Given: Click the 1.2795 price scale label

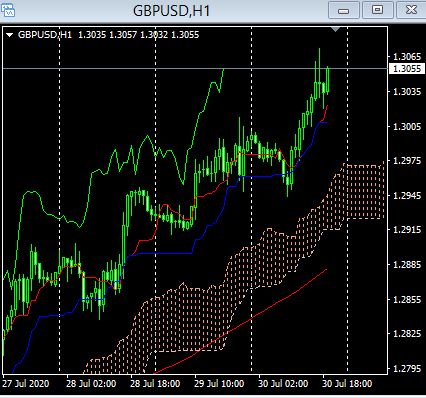Looking at the screenshot, I should tap(407, 368).
